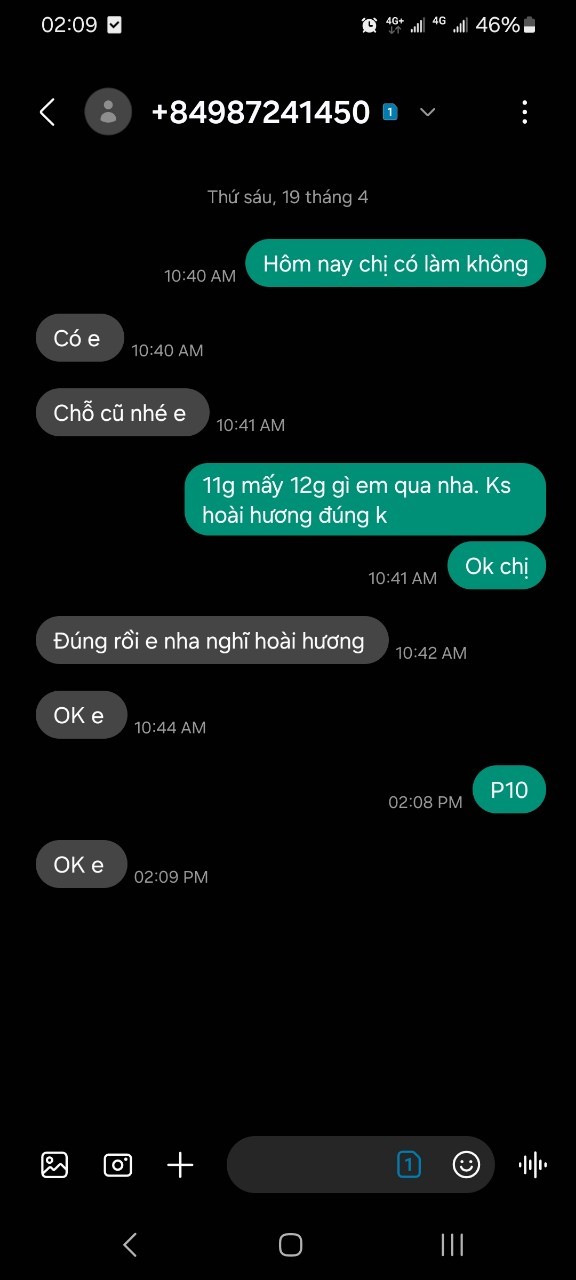Image resolution: width=576 pixels, height=1280 pixels.
Task: Tap the plus attachments icon
Action: 180,1164
